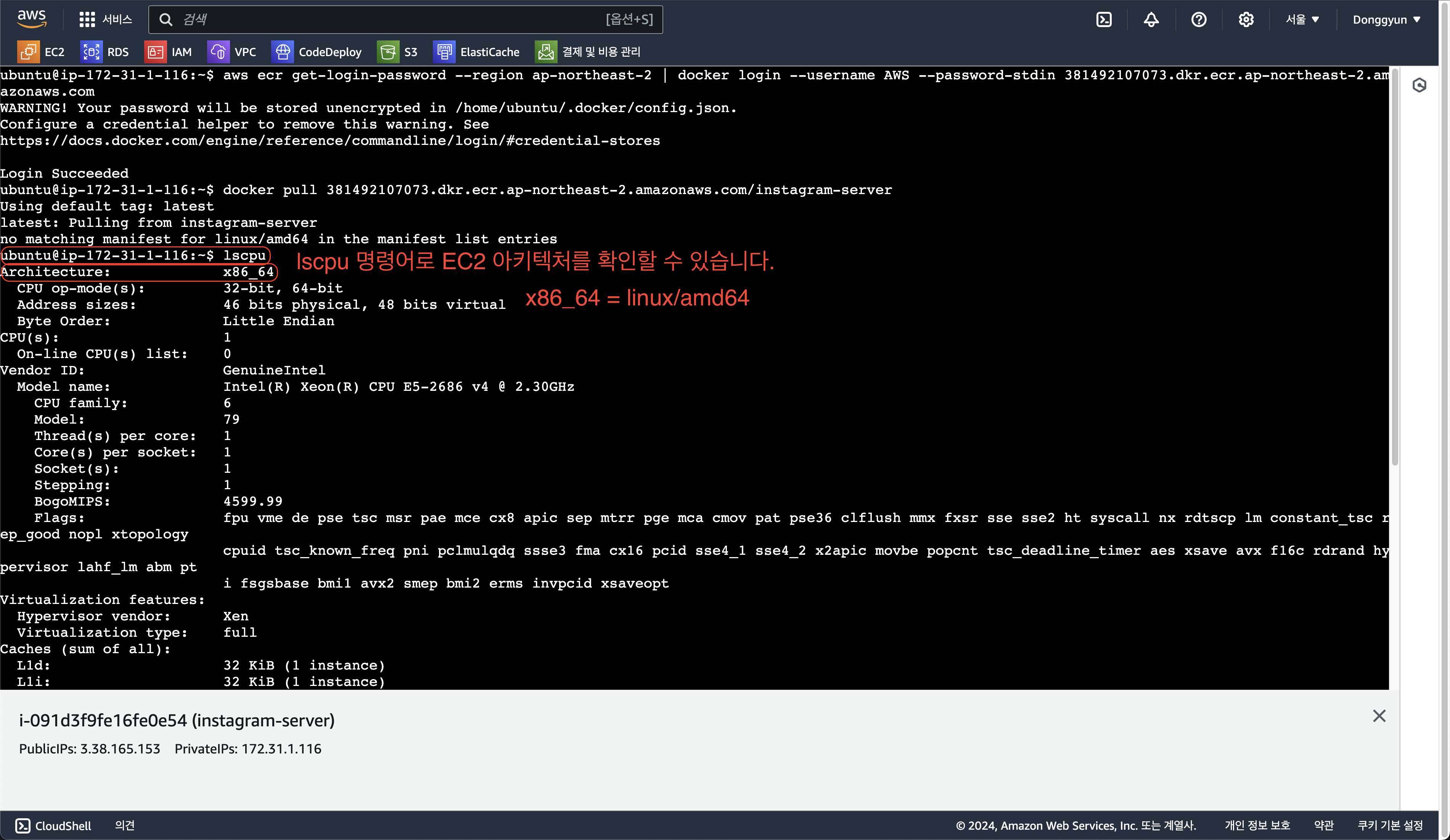Open the S3 service shortcut

pos(398,52)
